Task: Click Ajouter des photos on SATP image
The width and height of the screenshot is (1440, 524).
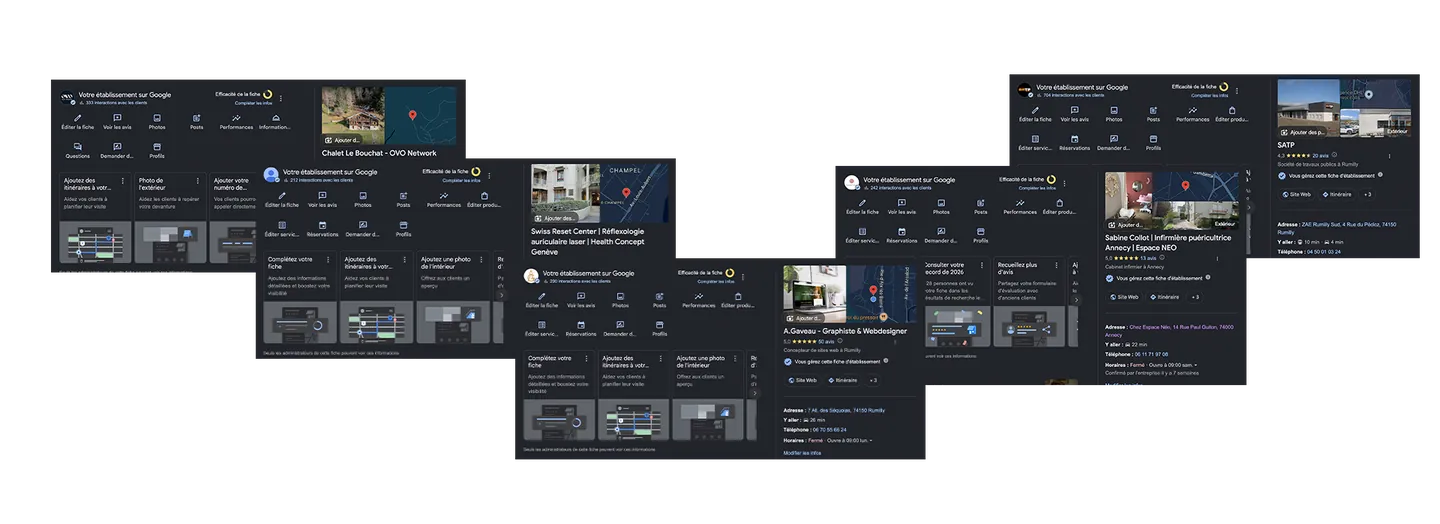Action: [1303, 132]
